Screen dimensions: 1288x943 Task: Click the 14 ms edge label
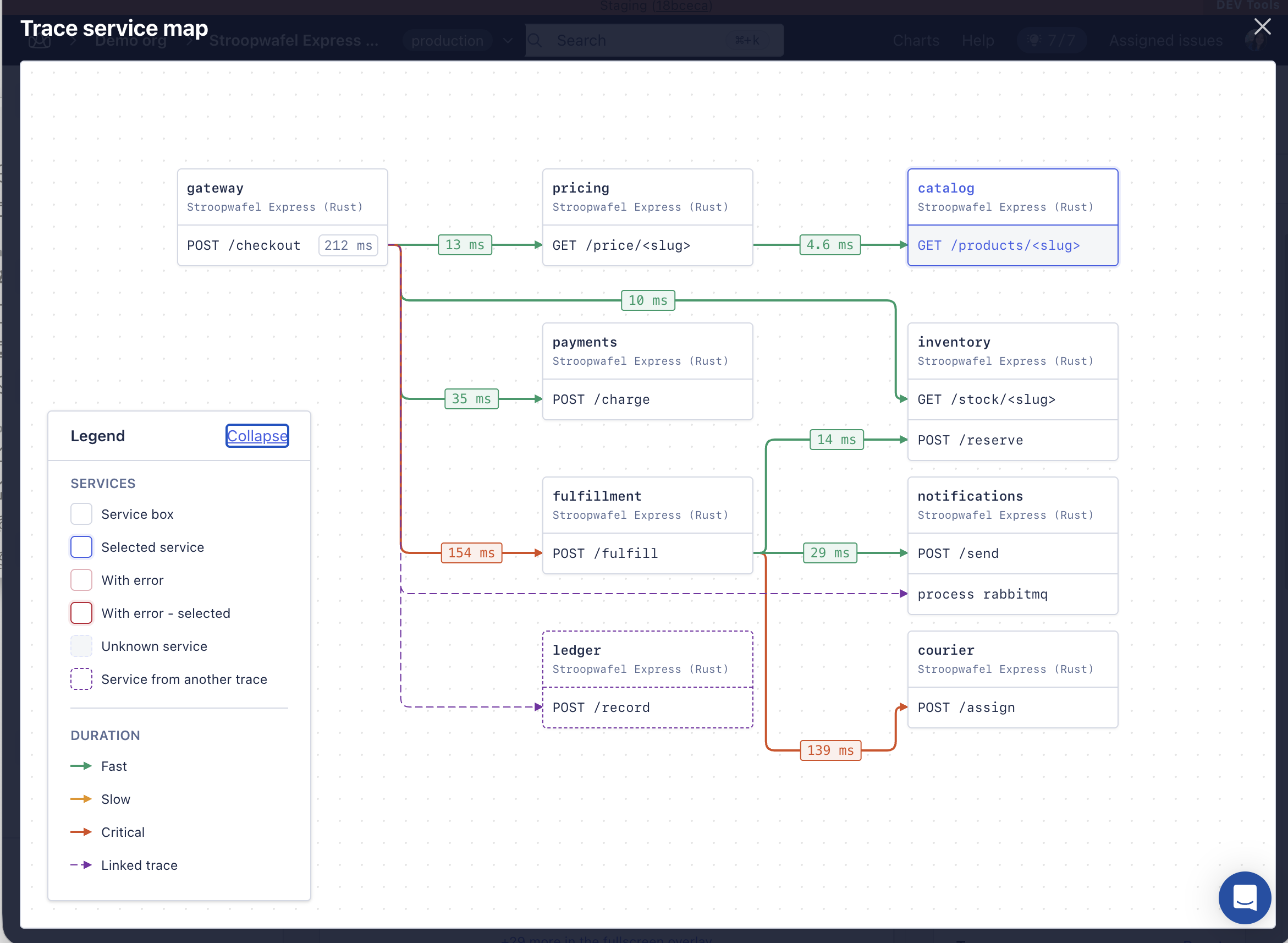[x=836, y=440]
